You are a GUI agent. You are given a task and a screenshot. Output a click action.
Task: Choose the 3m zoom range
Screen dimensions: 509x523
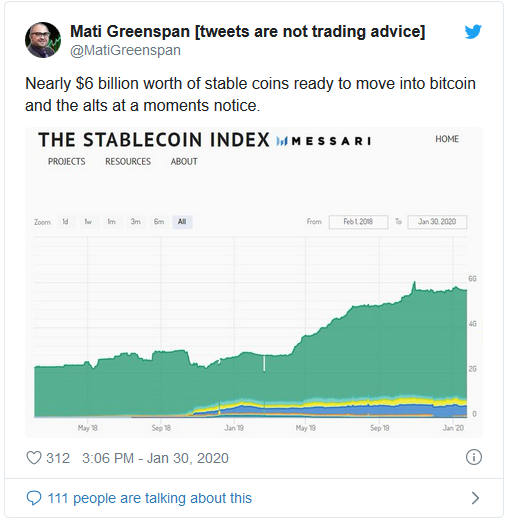pos(135,222)
